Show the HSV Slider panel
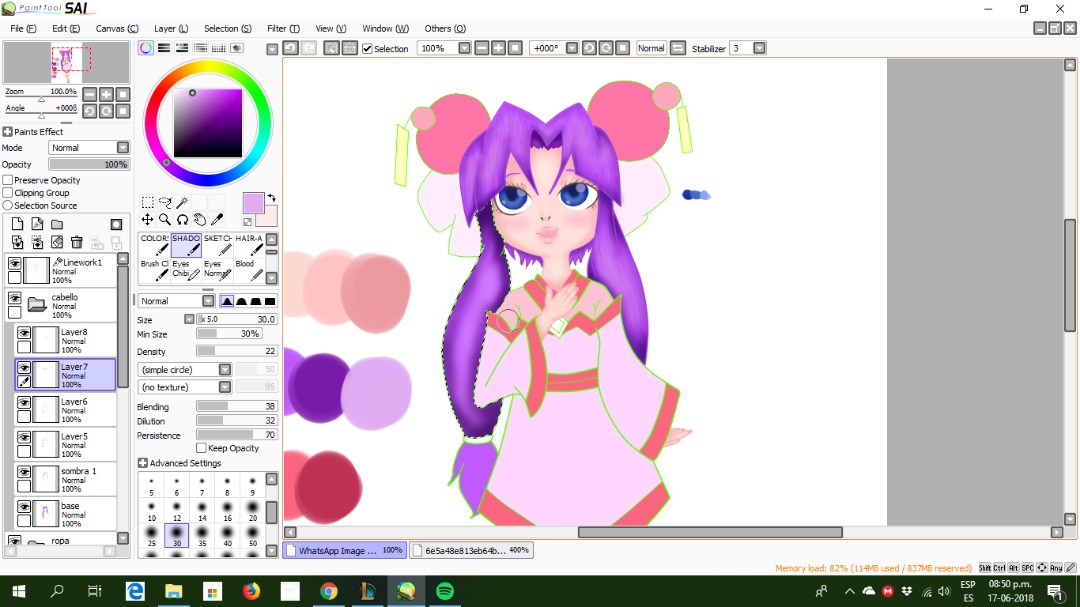The width and height of the screenshot is (1080, 607). 182,48
